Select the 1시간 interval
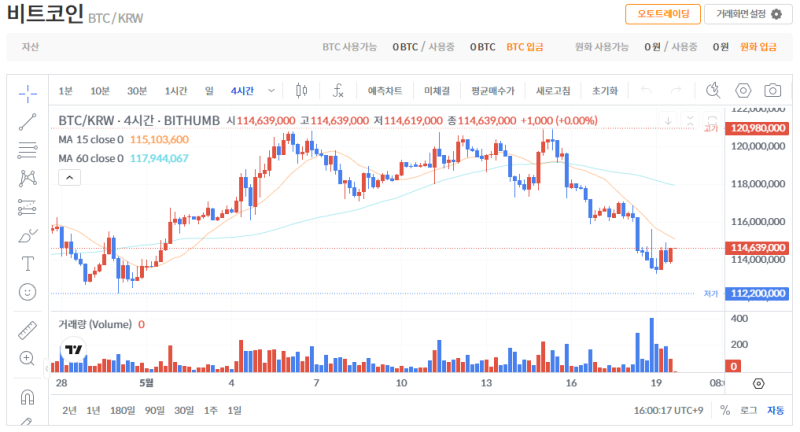 point(176,91)
